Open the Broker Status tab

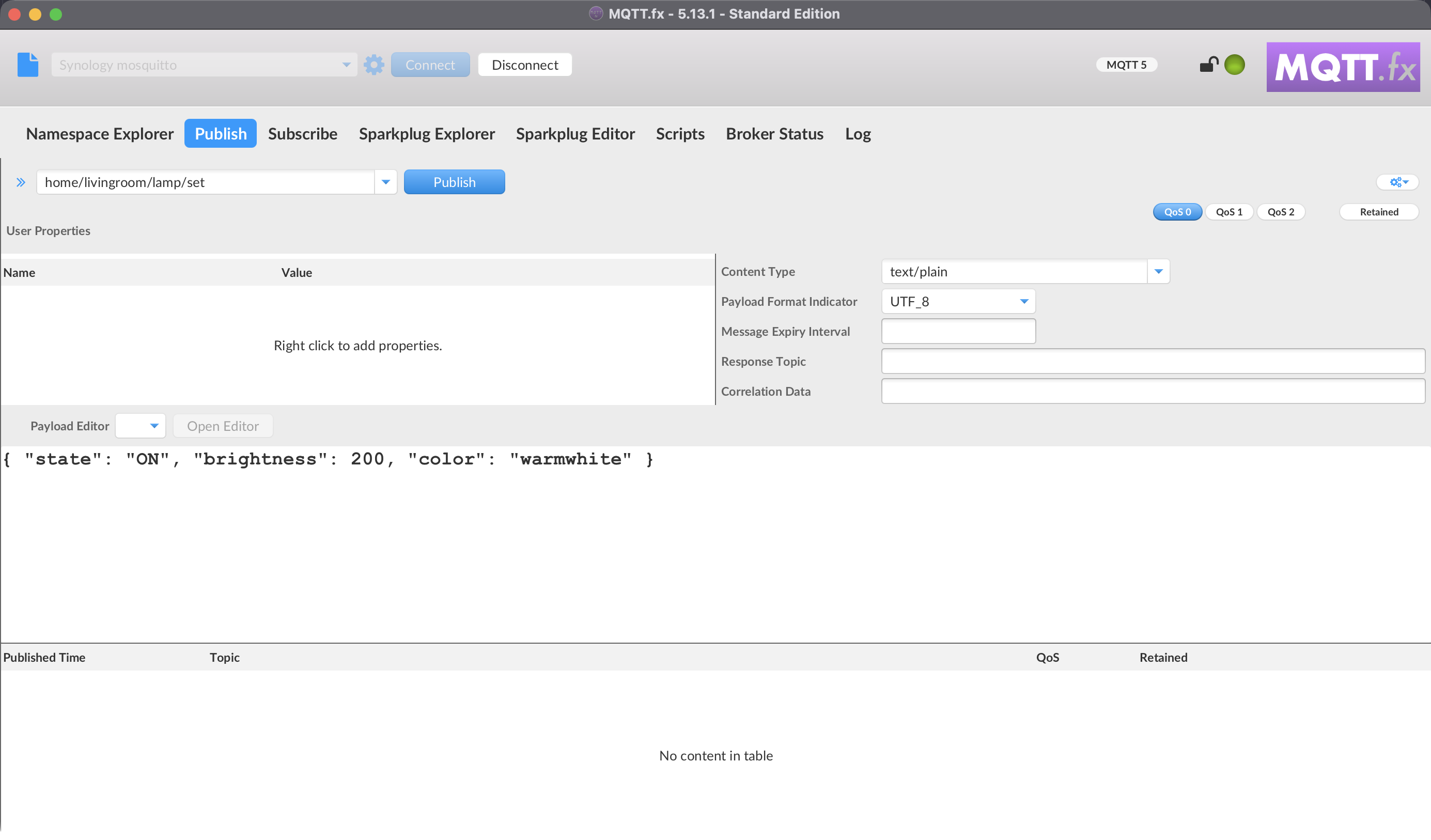pyautogui.click(x=774, y=134)
